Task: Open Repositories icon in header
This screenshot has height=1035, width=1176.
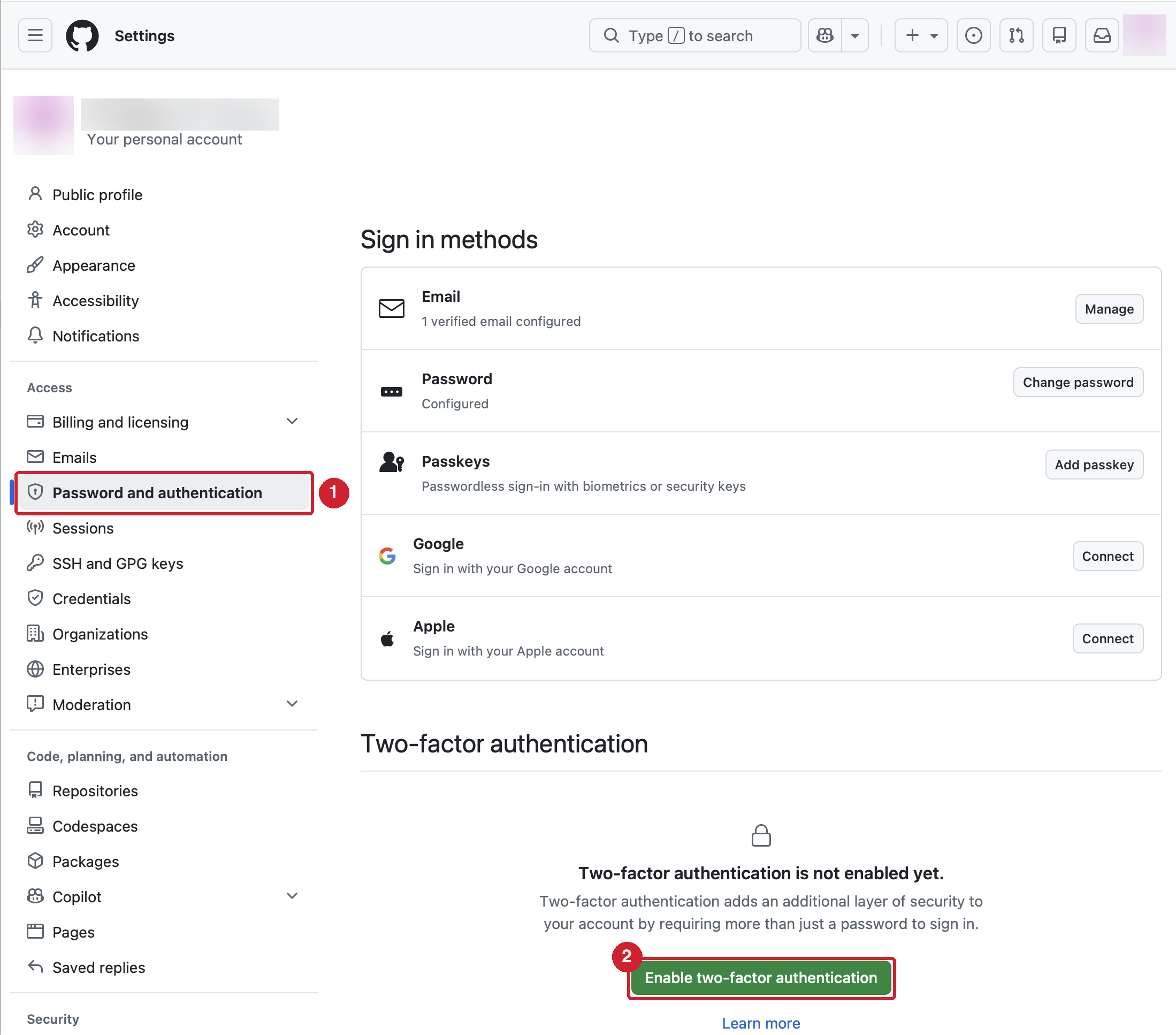Action: coord(1059,36)
